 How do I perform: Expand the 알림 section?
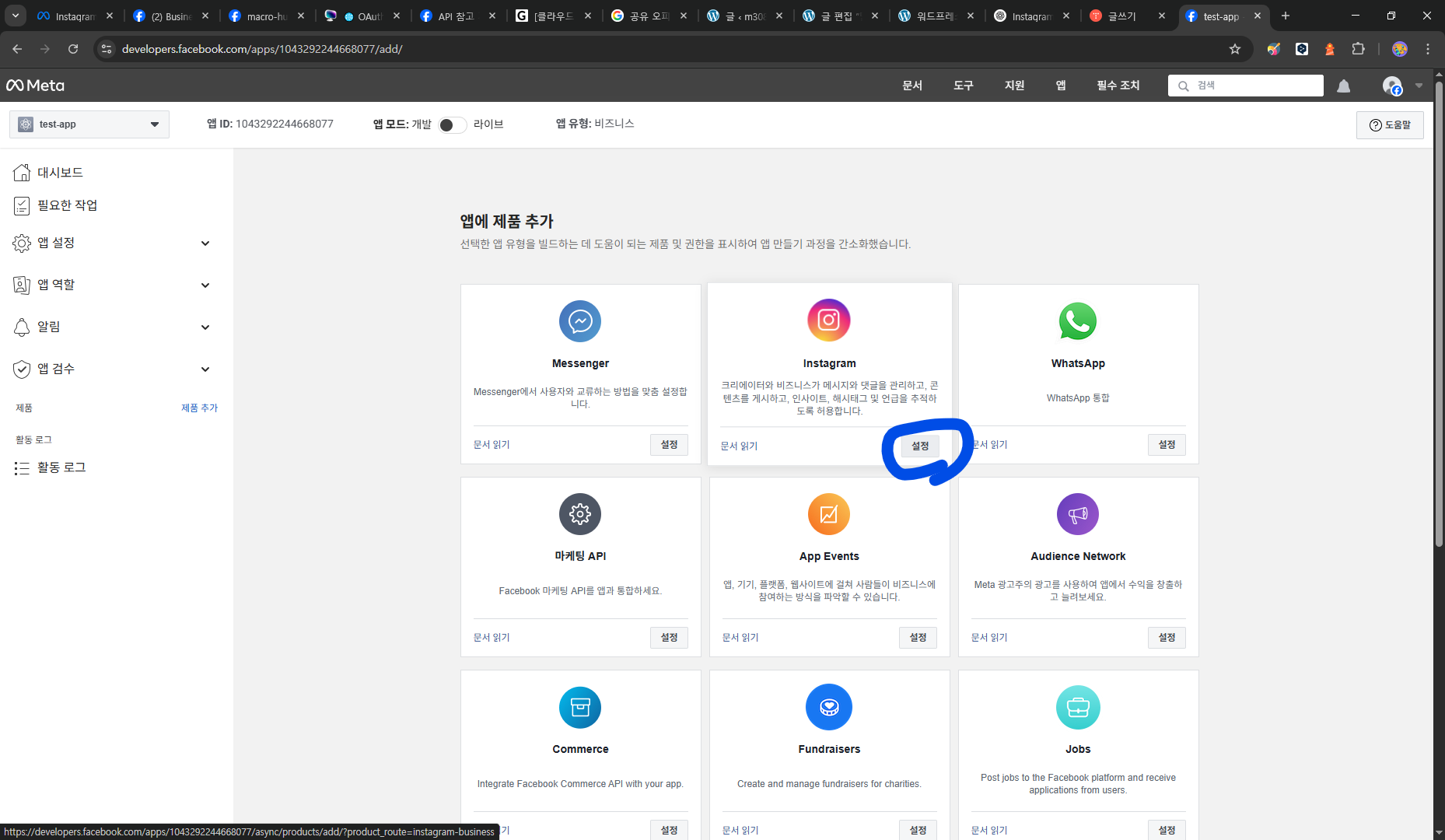click(x=113, y=327)
